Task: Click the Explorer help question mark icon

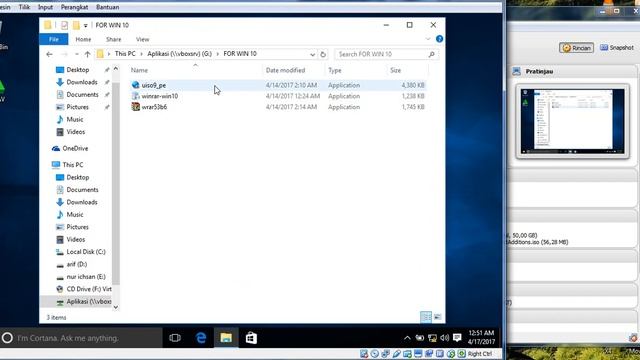Action: 439,39
